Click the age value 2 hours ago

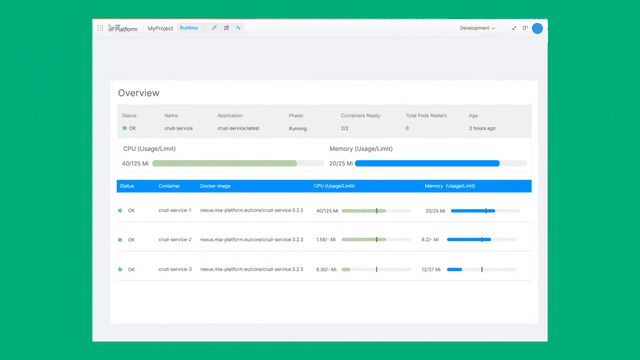[482, 128]
